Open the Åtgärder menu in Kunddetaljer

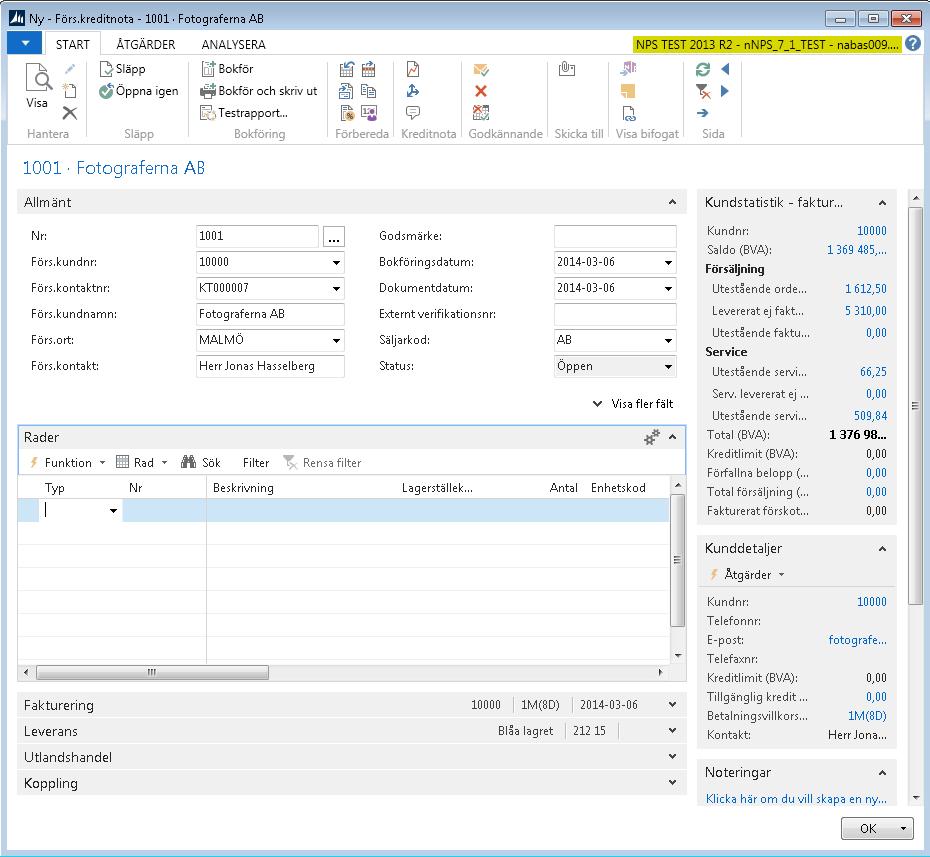(x=747, y=575)
